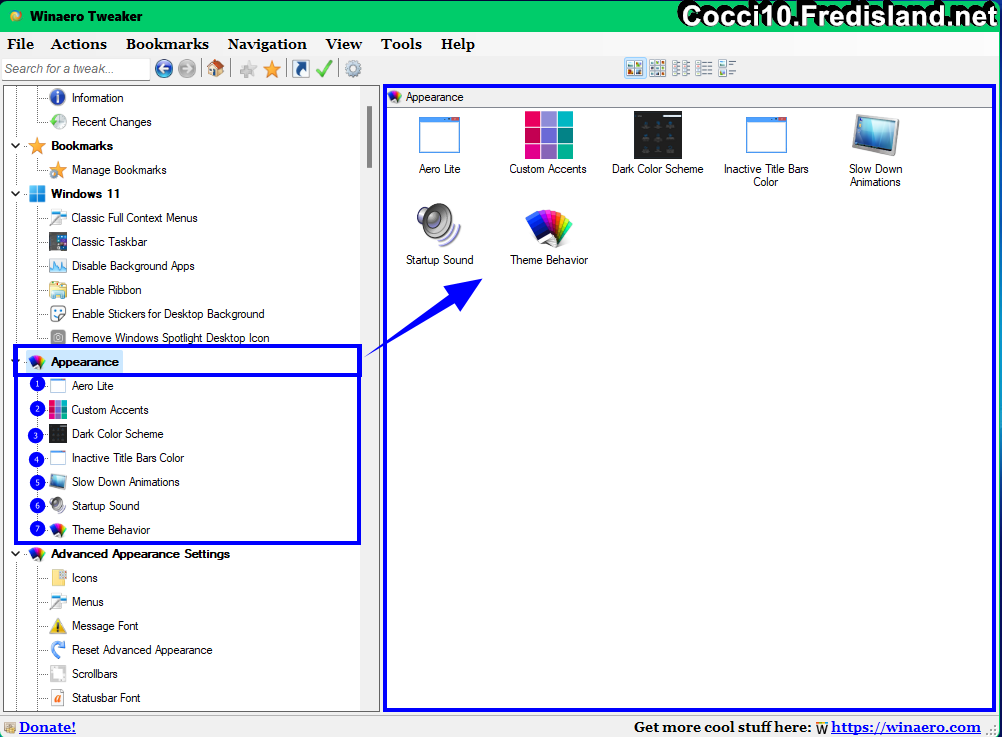This screenshot has height=737, width=1002.
Task: Open the Bookmarks menu
Action: pyautogui.click(x=167, y=44)
